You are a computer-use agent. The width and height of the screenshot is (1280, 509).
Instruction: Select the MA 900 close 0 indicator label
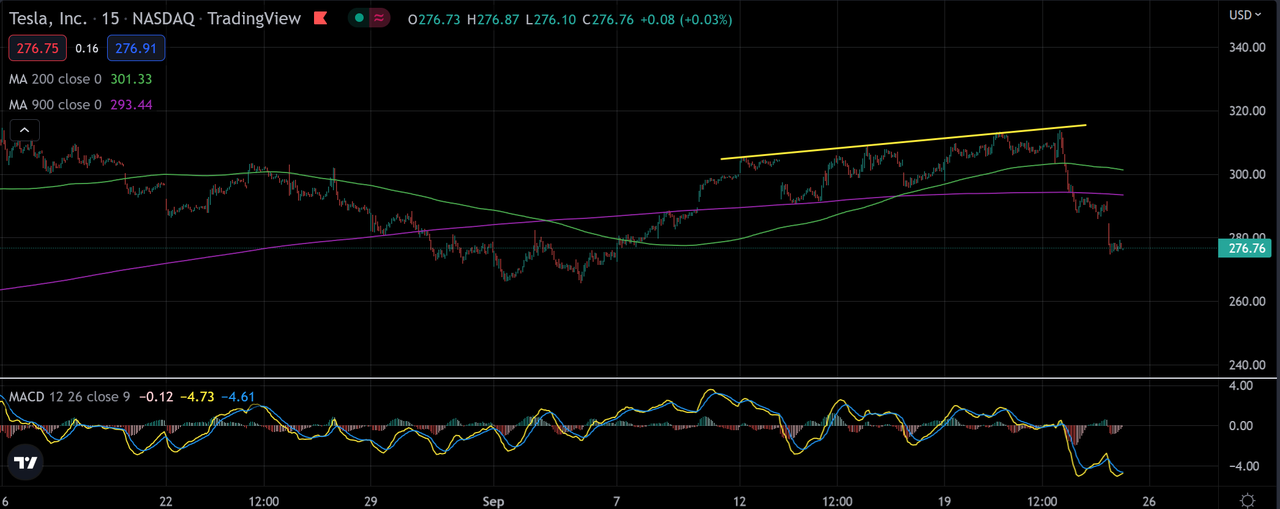click(x=55, y=105)
